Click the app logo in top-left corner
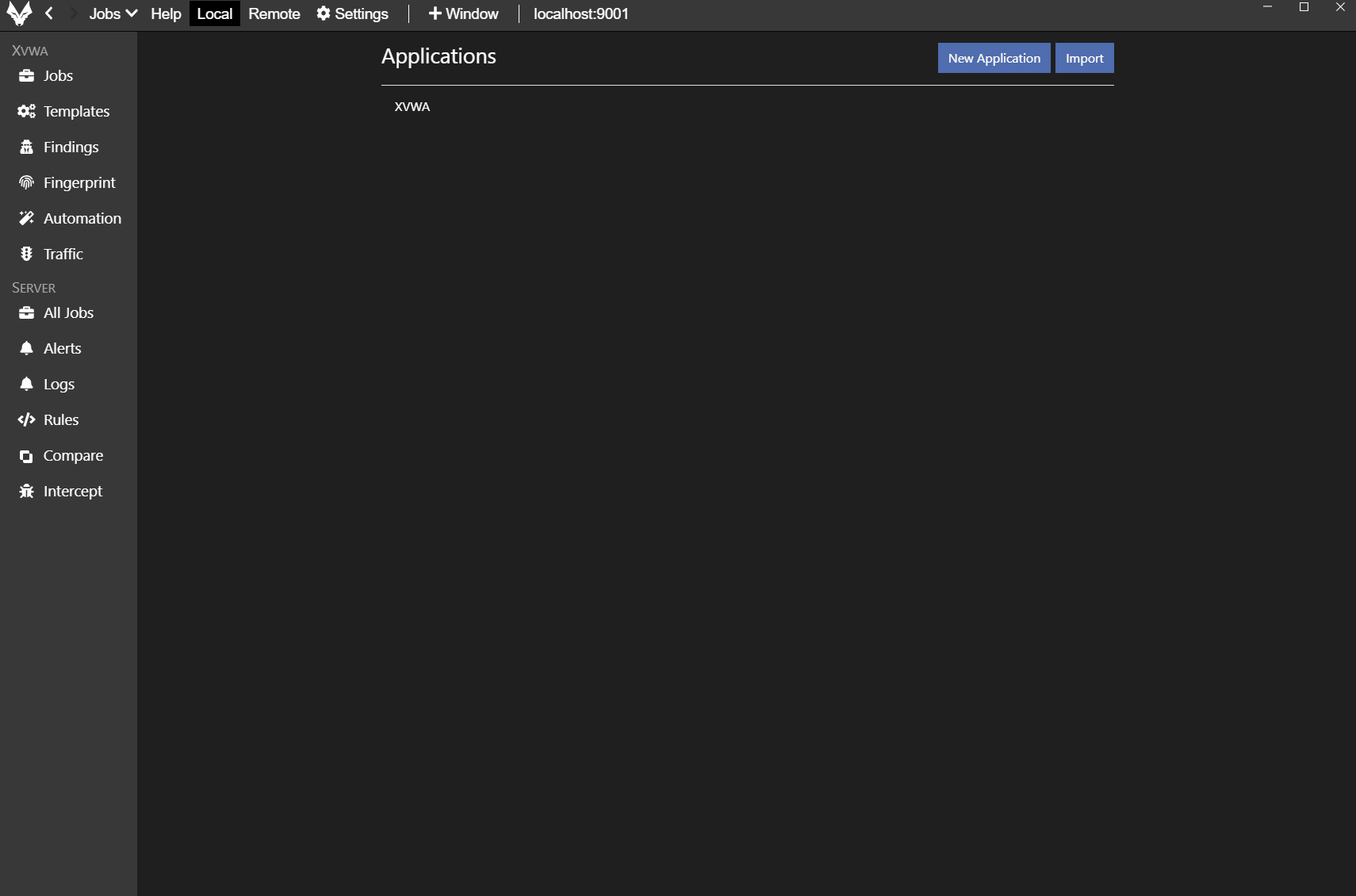This screenshot has height=896, width=1356. [x=19, y=13]
